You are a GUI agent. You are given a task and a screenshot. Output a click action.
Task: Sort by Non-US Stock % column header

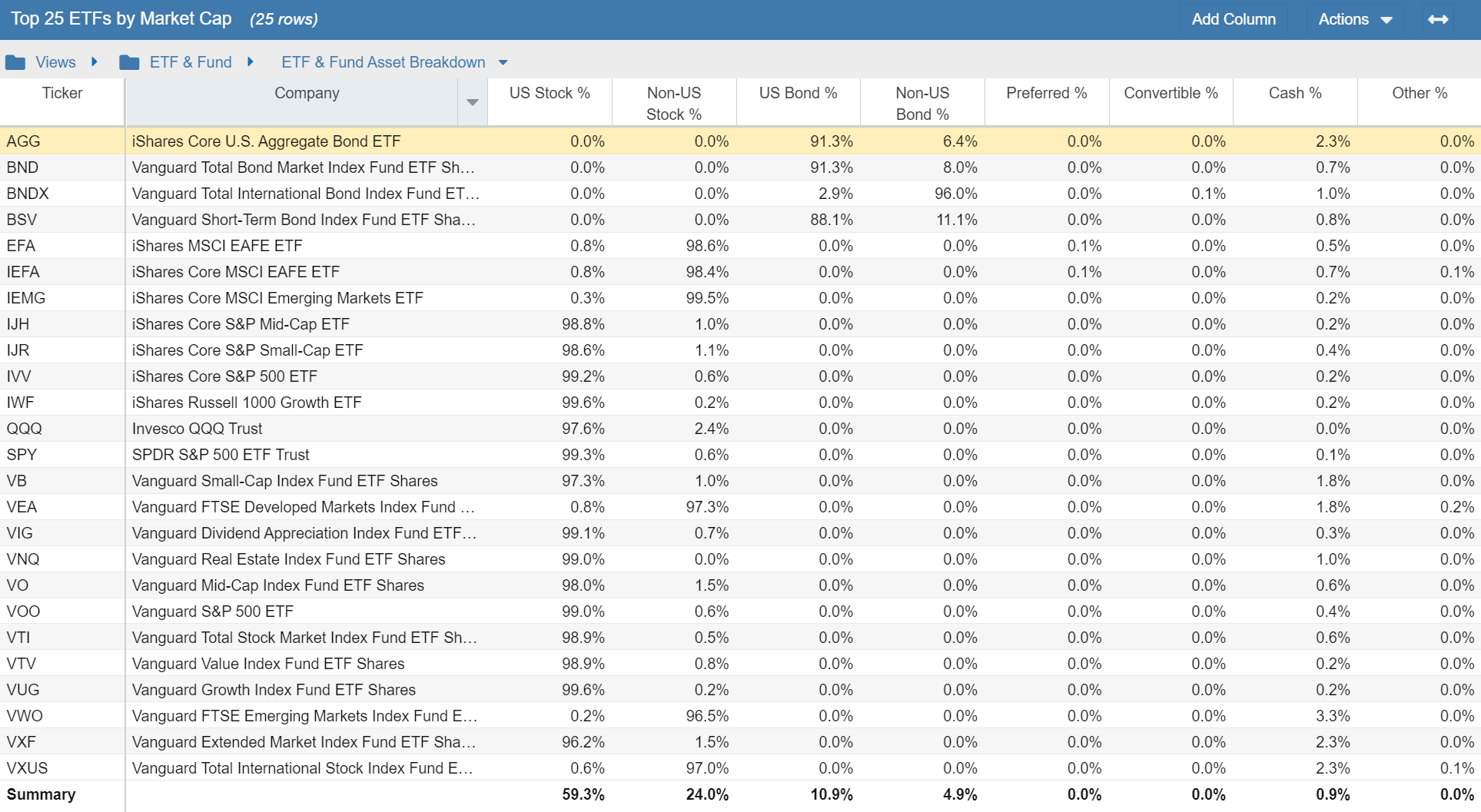point(674,102)
